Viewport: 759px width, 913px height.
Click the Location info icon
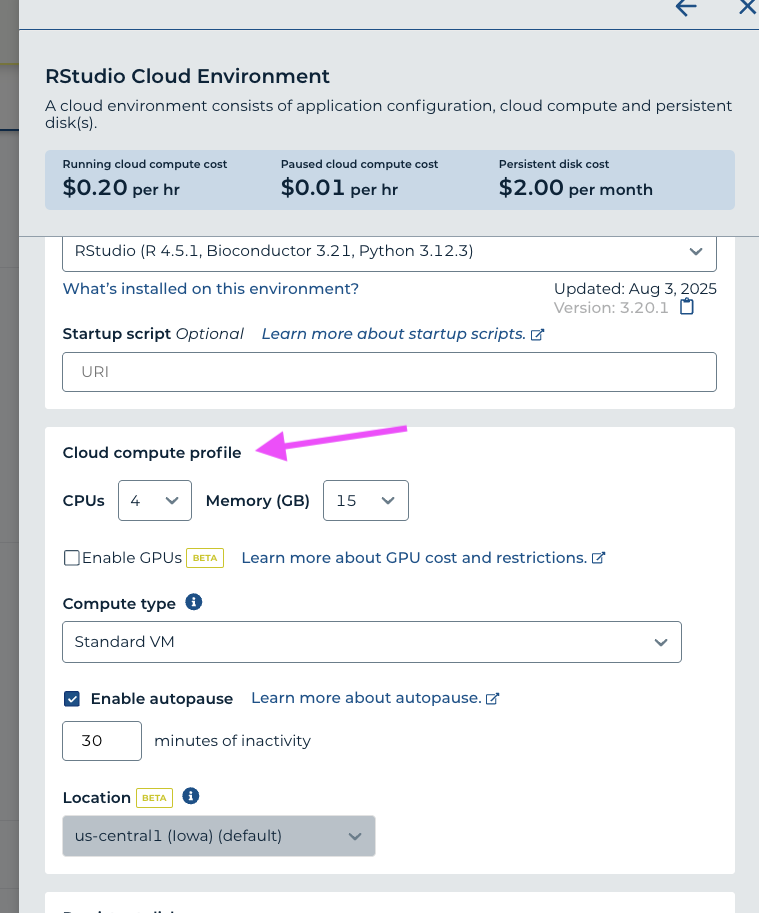191,796
